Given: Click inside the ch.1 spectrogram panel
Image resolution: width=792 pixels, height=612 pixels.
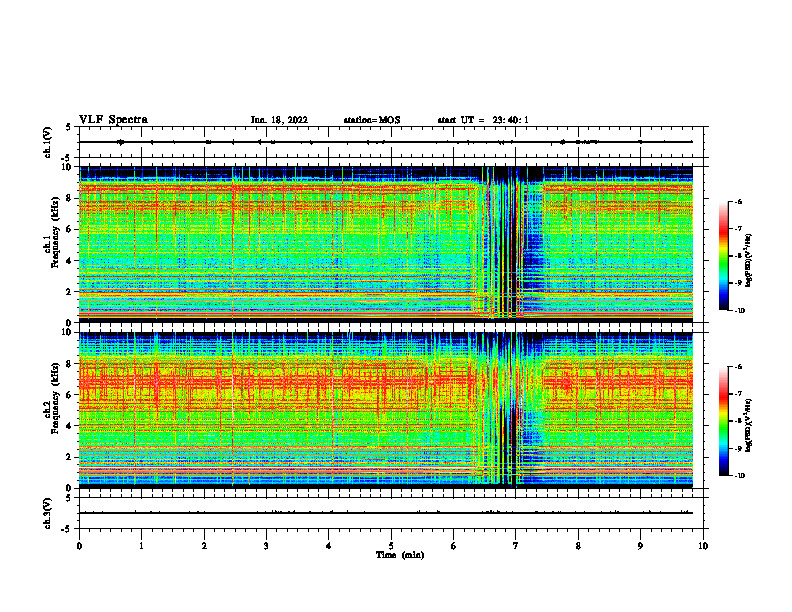Looking at the screenshot, I should tap(386, 244).
